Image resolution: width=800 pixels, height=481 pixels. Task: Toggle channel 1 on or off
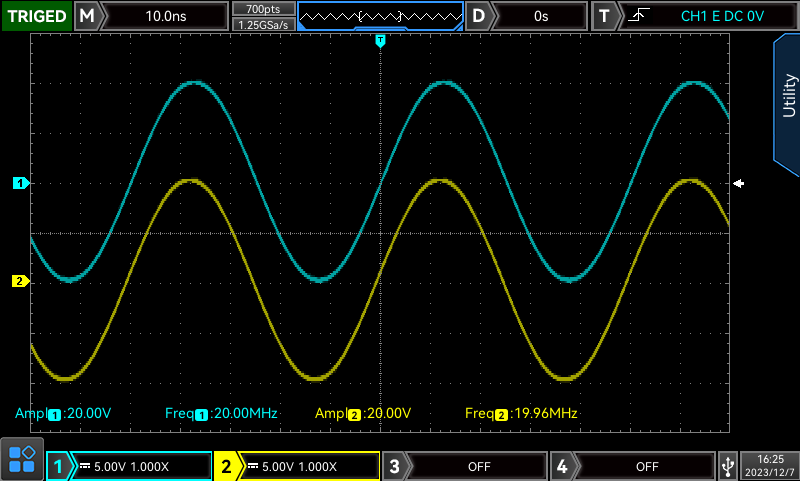click(x=60, y=466)
